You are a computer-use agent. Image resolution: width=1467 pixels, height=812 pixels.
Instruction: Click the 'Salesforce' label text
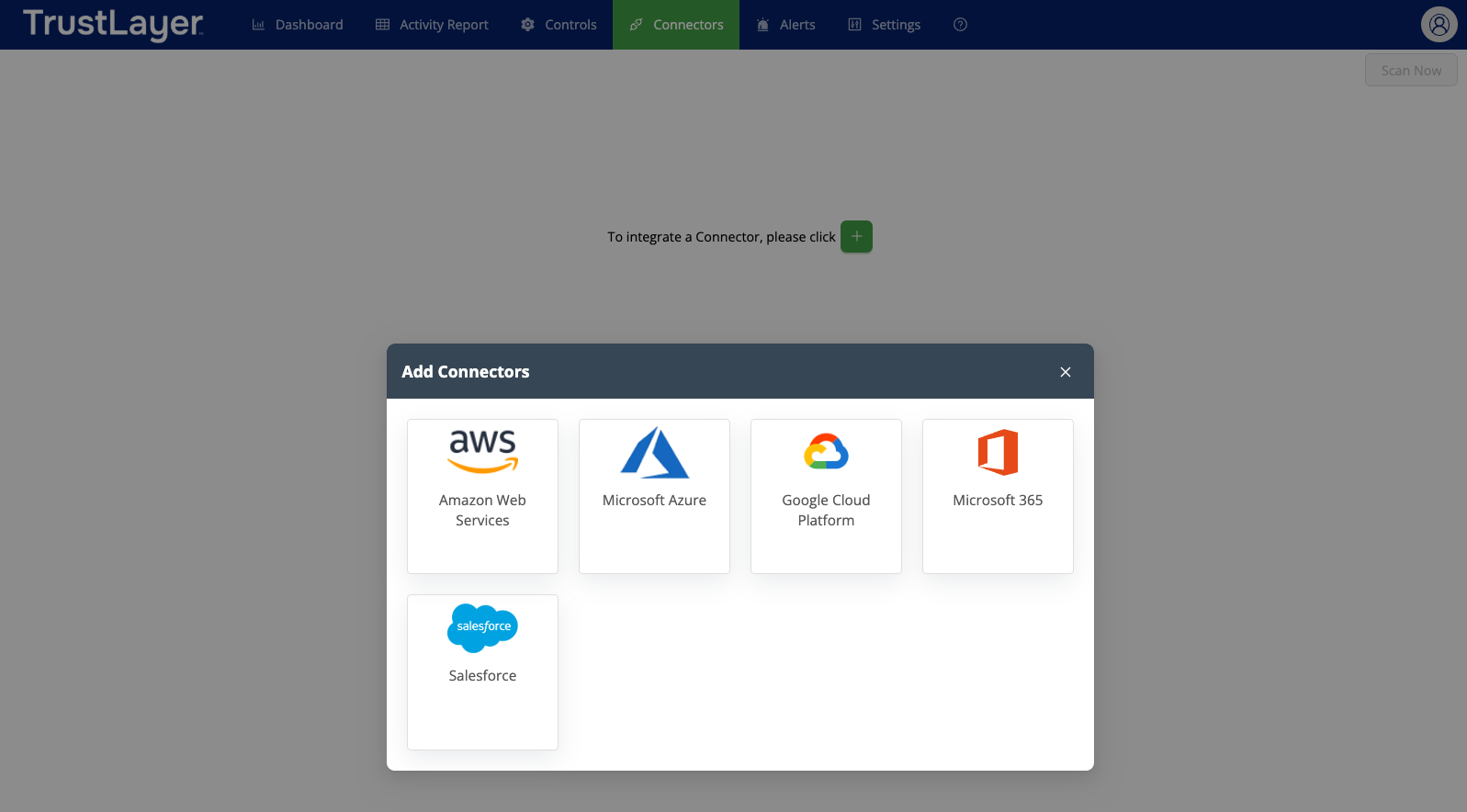point(482,675)
